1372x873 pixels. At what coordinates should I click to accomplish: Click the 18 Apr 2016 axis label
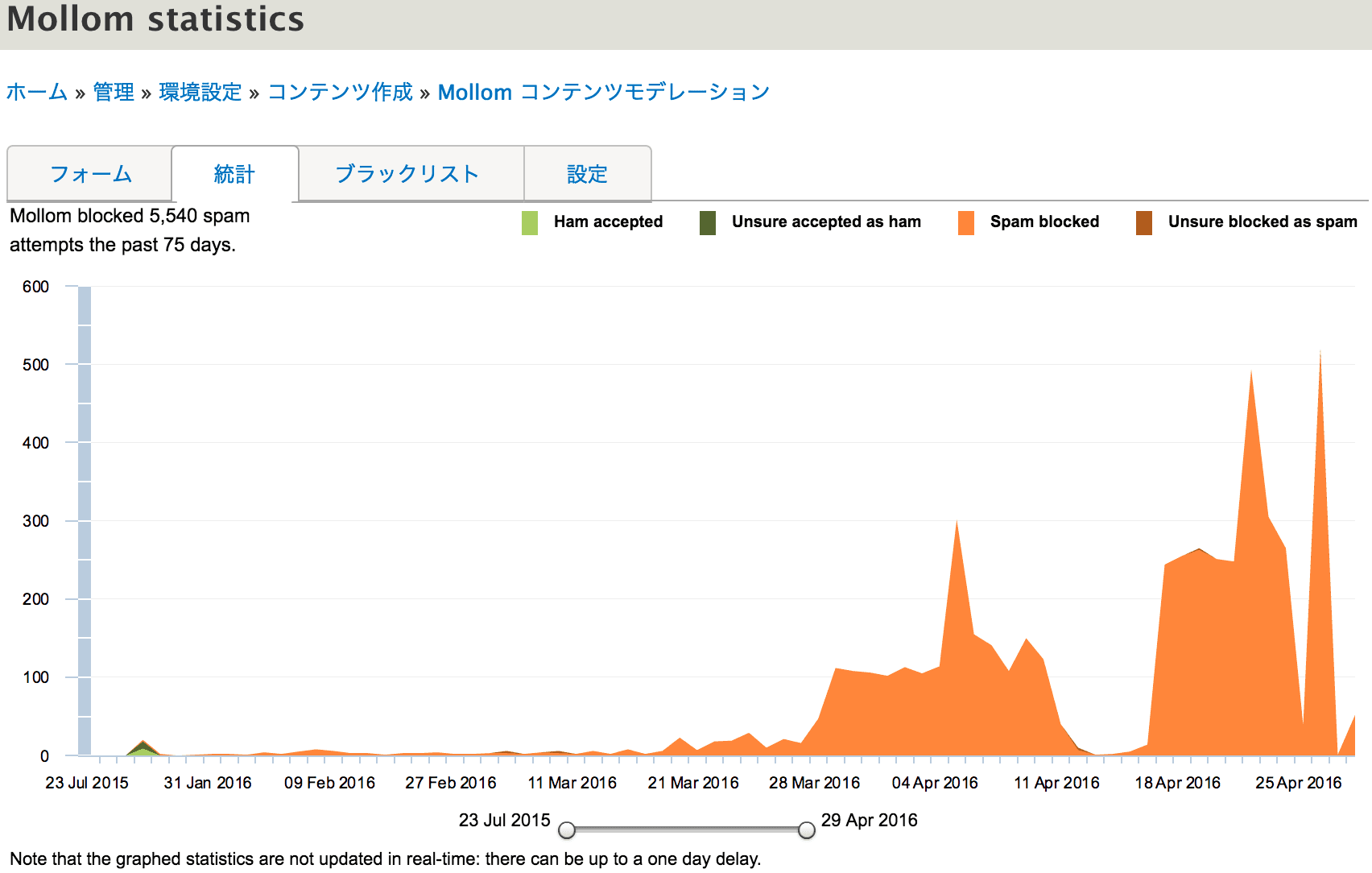point(1178,783)
